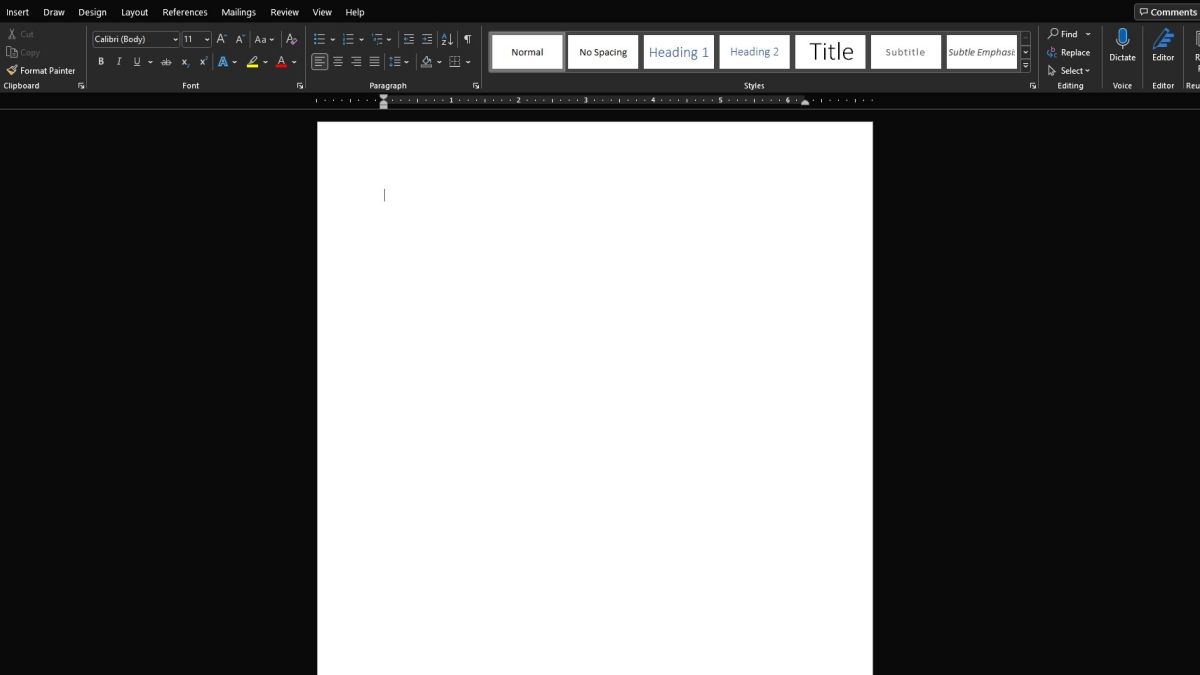Apply strikethrough formatting

166,62
